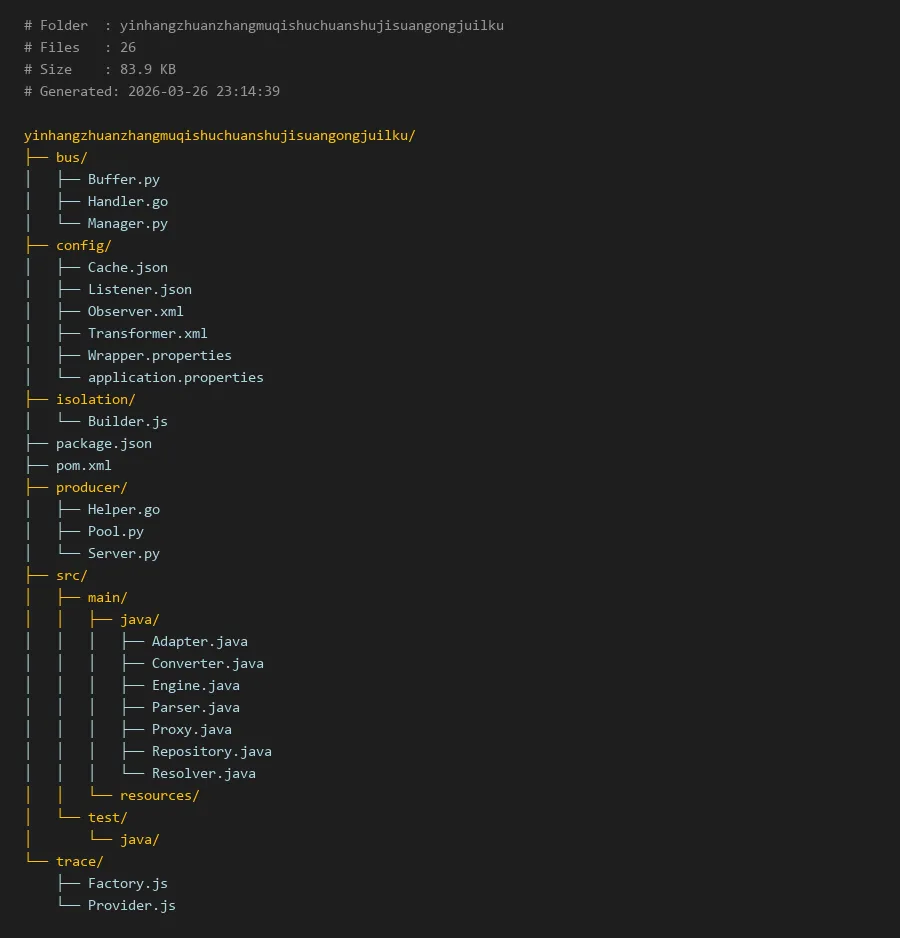Select Cache.json file
900x938 pixels.
[127, 267]
